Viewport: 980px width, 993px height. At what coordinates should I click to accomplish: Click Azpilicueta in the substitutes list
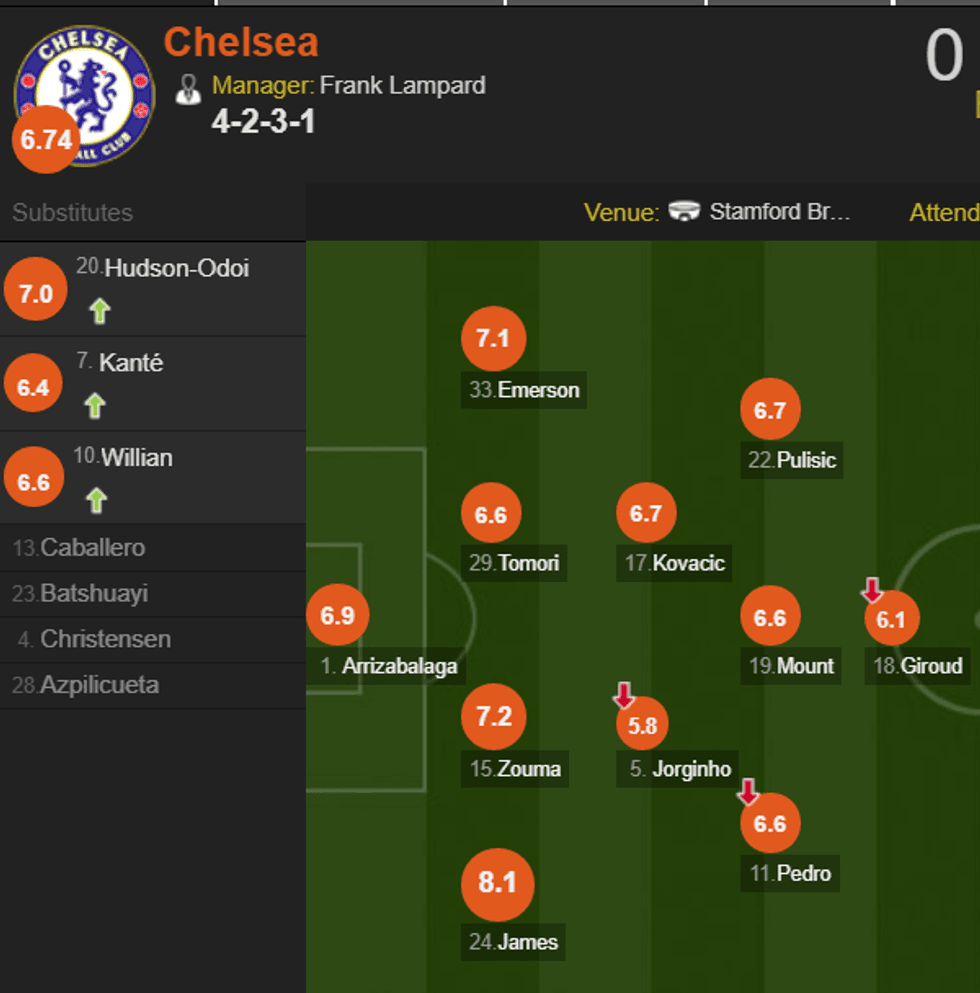coord(99,685)
